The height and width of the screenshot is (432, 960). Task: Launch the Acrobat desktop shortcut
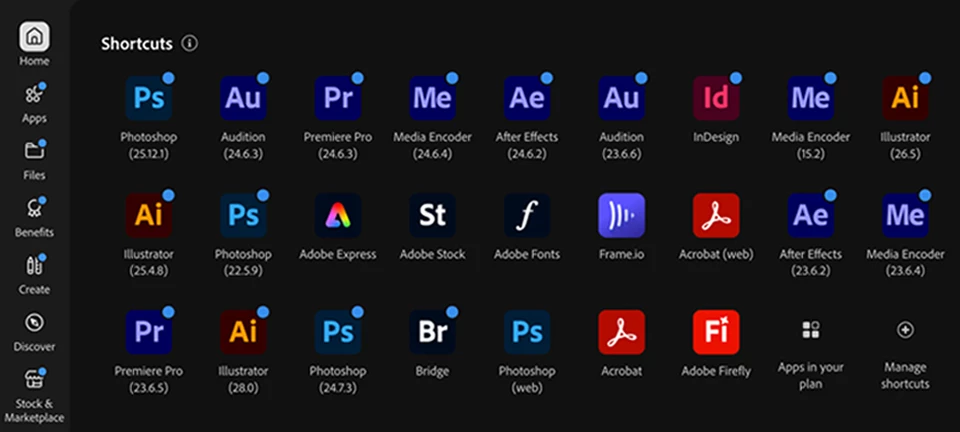tap(621, 332)
